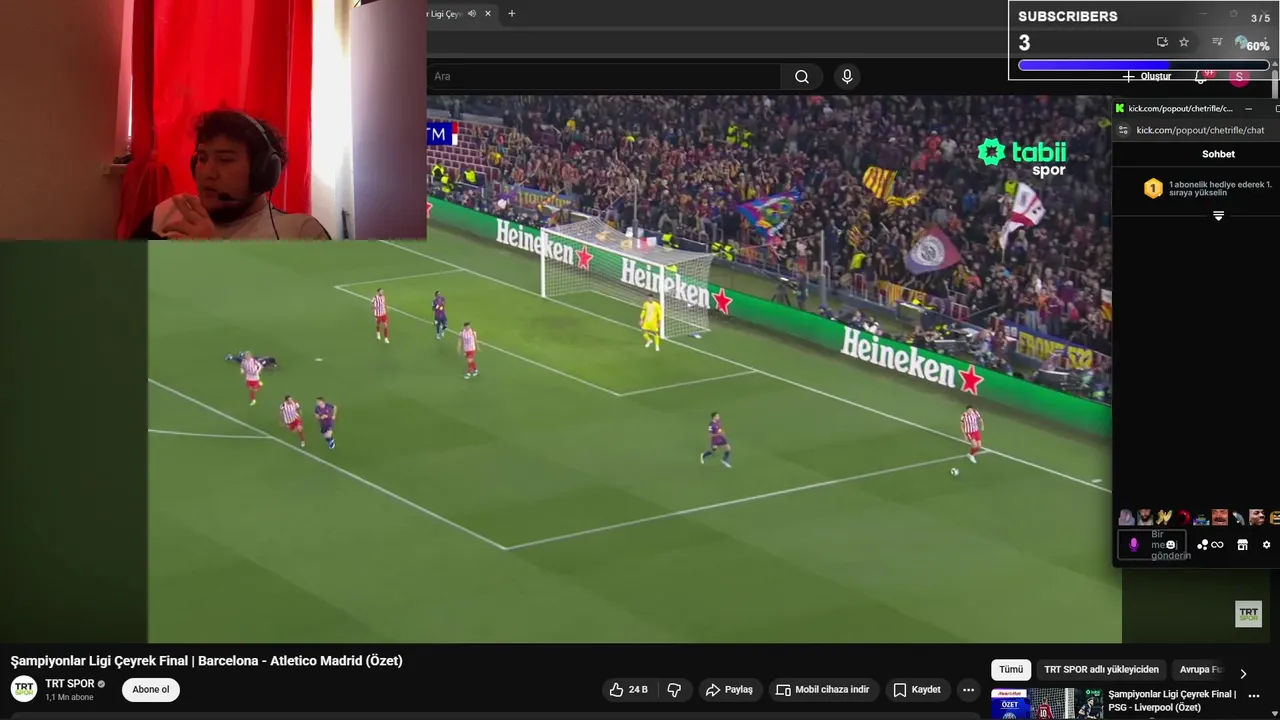Dislike the video with thumbs down
This screenshot has width=1280, height=720.
tap(674, 690)
